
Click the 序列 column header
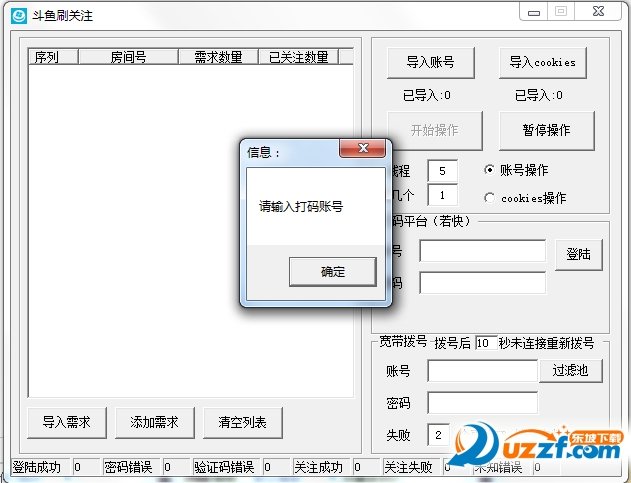pos(53,57)
